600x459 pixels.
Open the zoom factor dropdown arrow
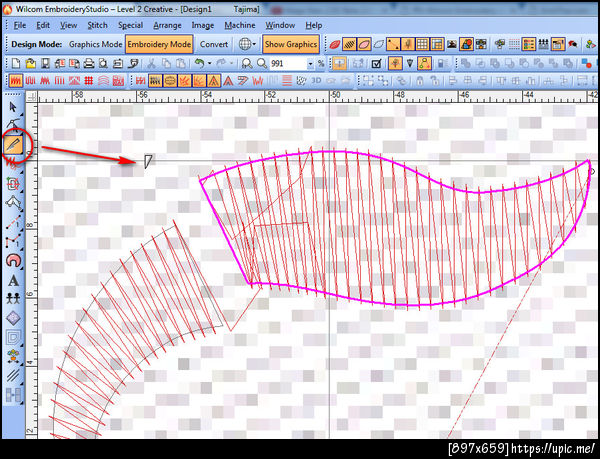point(310,63)
